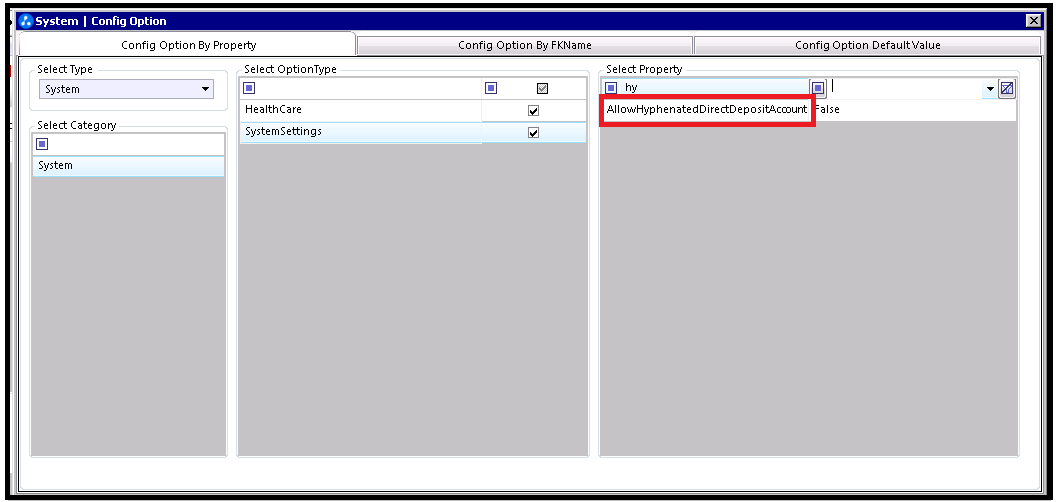Open the Config Option Default Value tab
This screenshot has height=502, width=1056.
(867, 45)
